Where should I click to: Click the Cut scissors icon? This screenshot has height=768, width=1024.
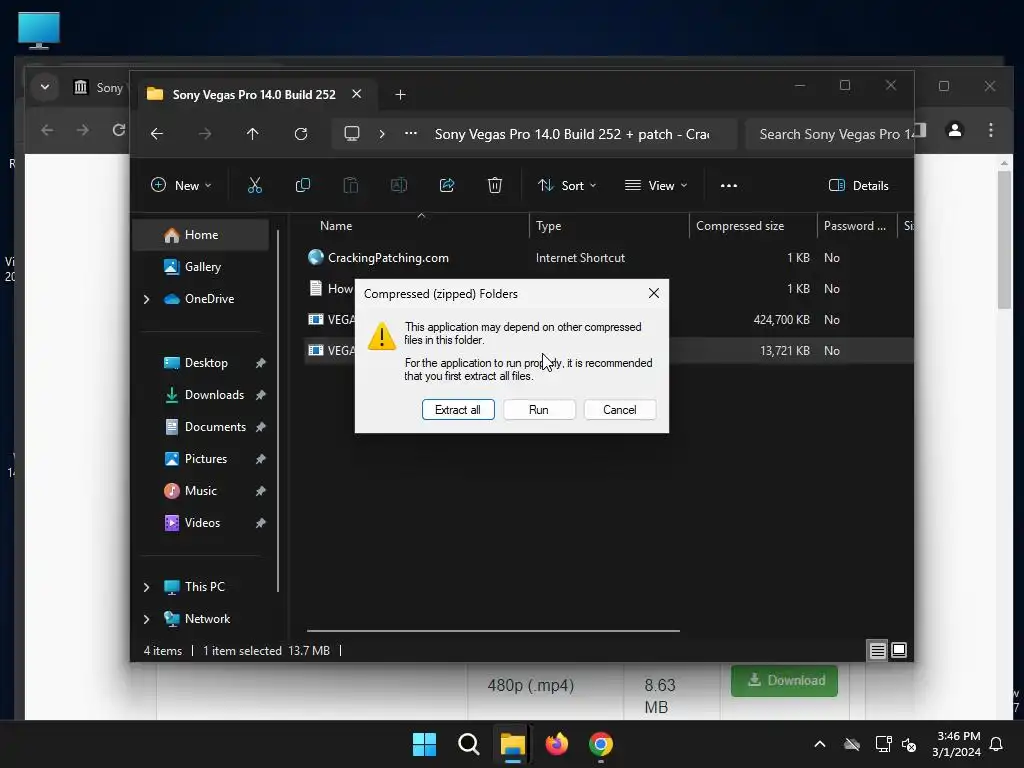coord(255,185)
